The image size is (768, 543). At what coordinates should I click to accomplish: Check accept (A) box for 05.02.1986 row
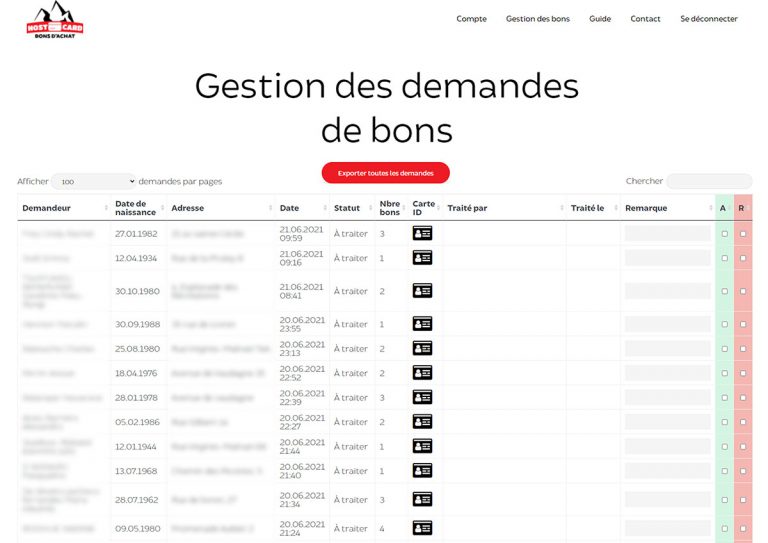click(724, 422)
